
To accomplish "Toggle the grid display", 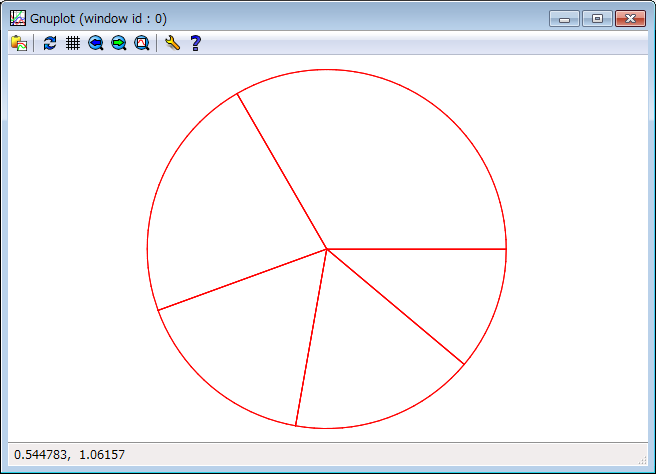I will (73, 43).
